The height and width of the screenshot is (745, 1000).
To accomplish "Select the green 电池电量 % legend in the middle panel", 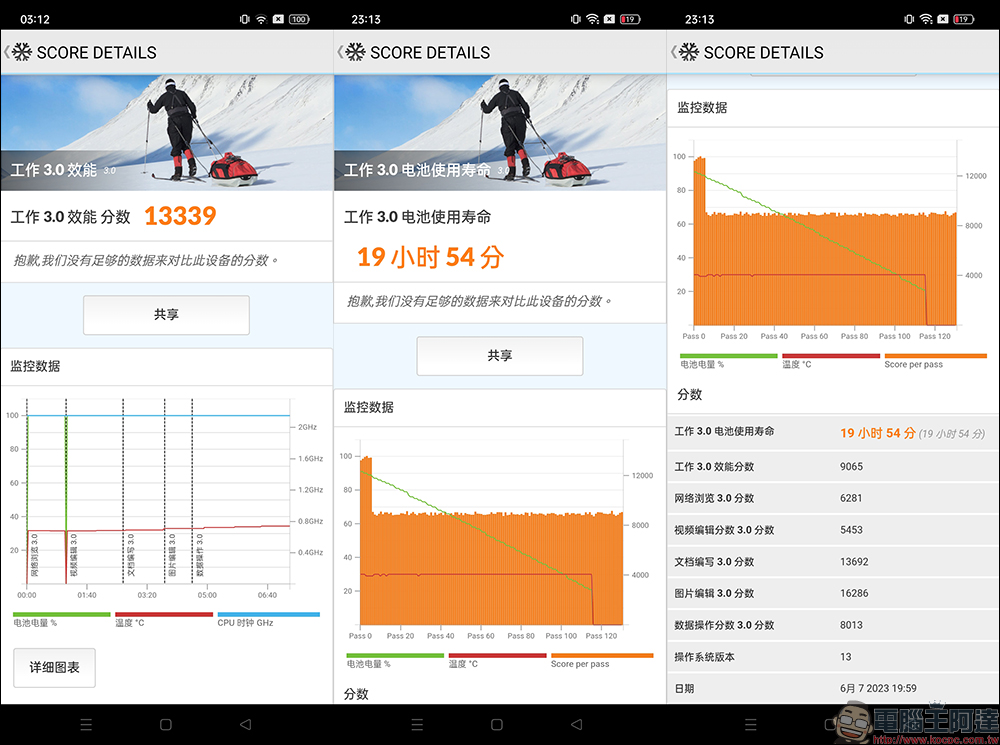I will click(394, 656).
